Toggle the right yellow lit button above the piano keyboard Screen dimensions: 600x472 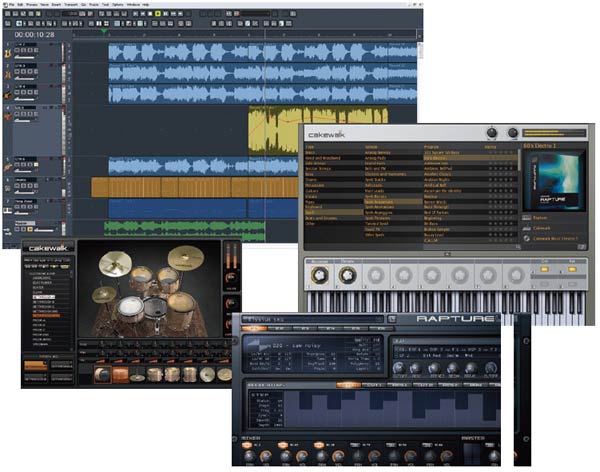coord(574,271)
